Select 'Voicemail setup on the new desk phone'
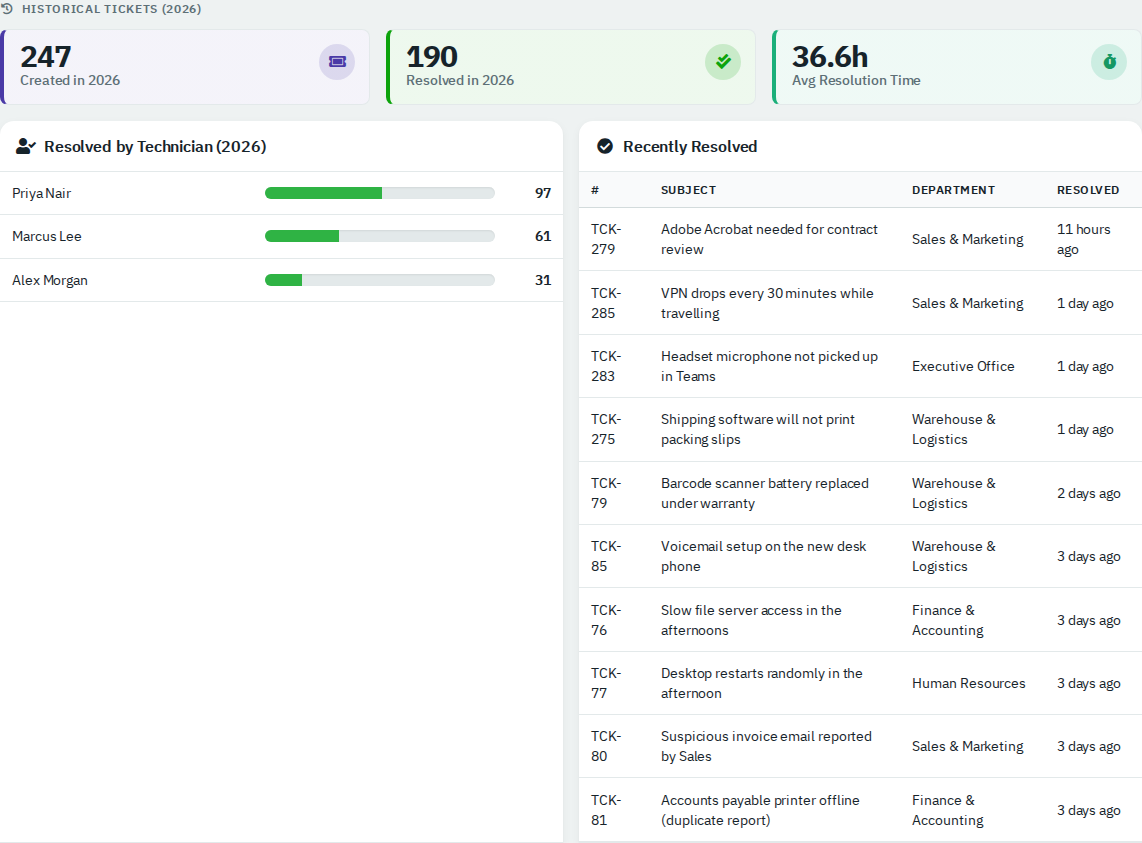This screenshot has width=1142, height=843. [763, 556]
